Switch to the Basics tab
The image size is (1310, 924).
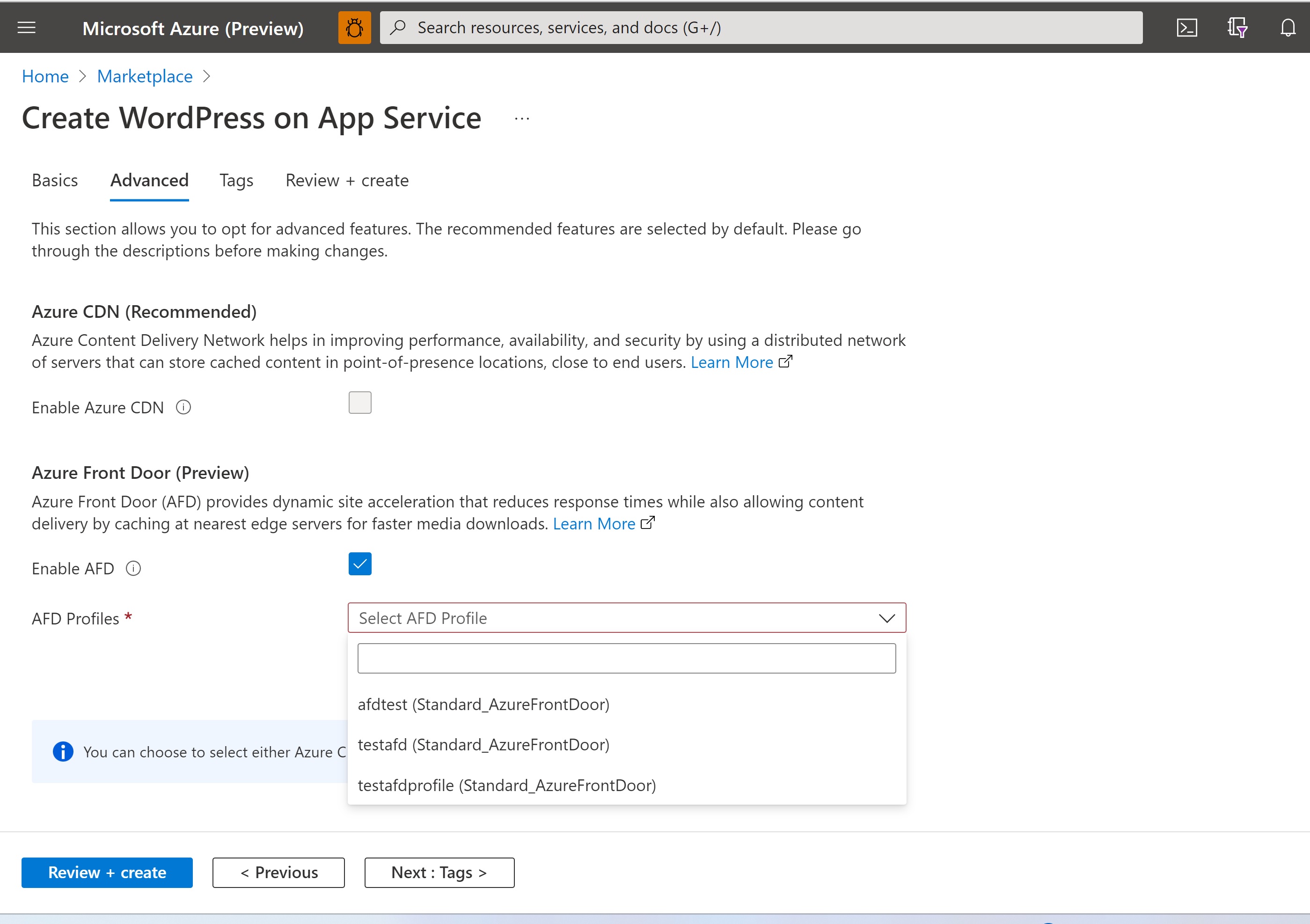(x=55, y=180)
